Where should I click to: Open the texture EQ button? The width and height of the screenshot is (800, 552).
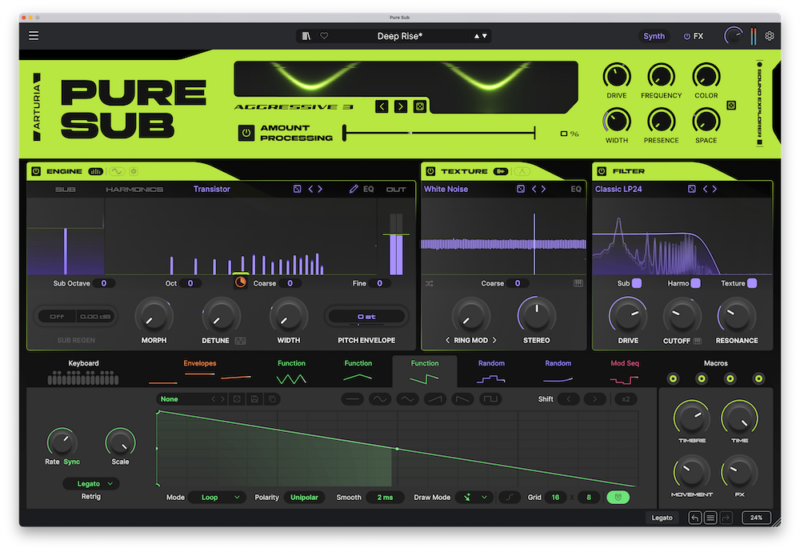(x=576, y=189)
